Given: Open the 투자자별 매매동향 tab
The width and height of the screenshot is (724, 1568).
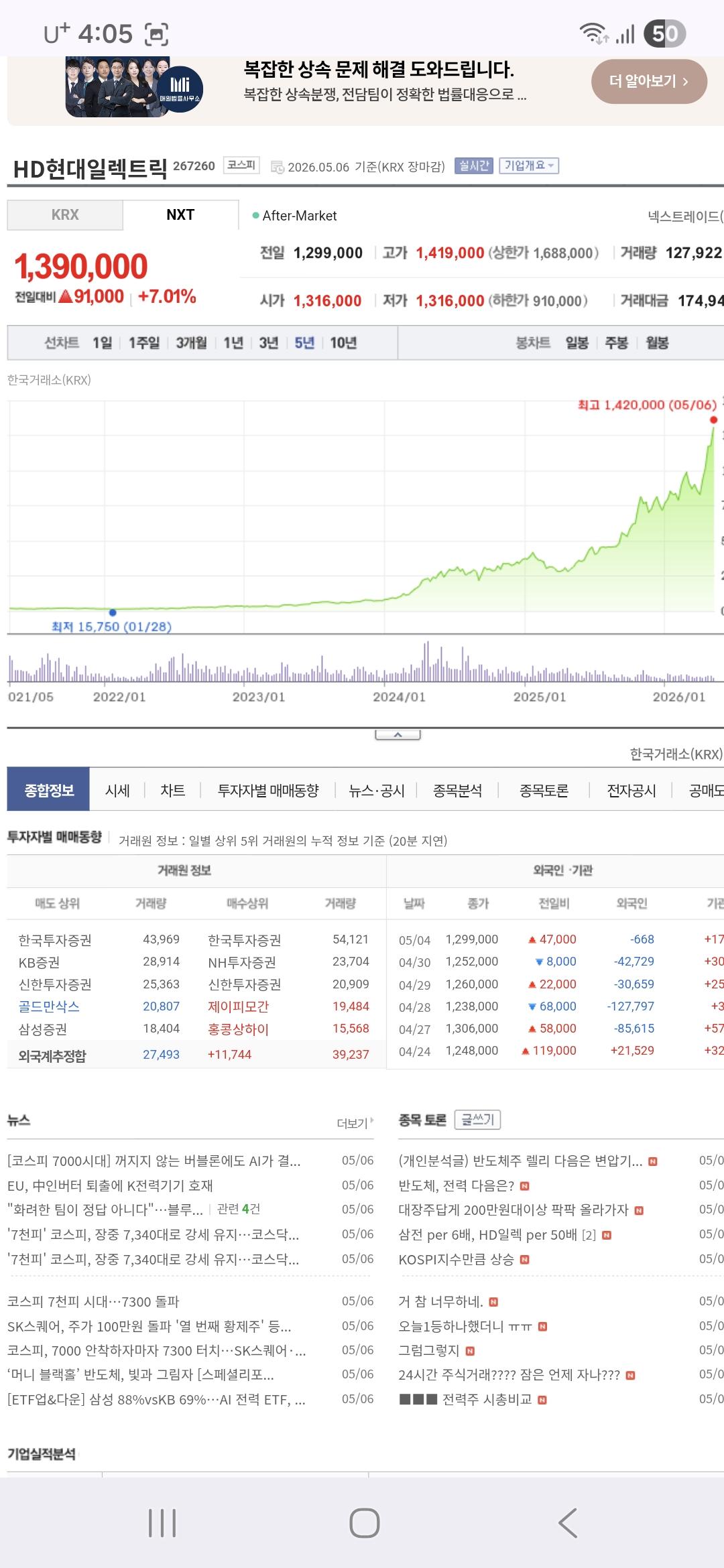Looking at the screenshot, I should click(268, 791).
